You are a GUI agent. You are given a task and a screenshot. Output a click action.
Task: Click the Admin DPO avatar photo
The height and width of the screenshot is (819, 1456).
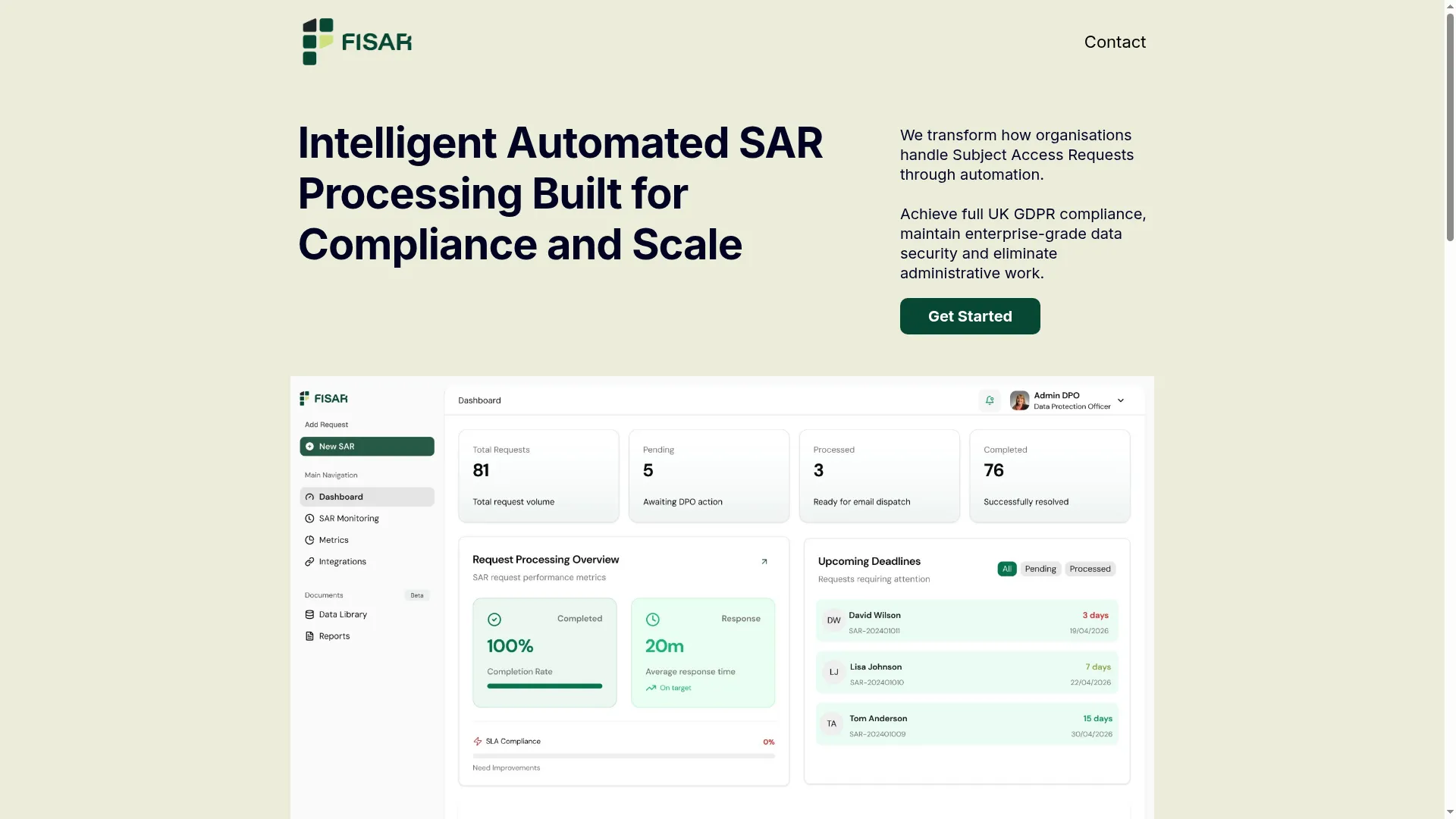tap(1020, 400)
